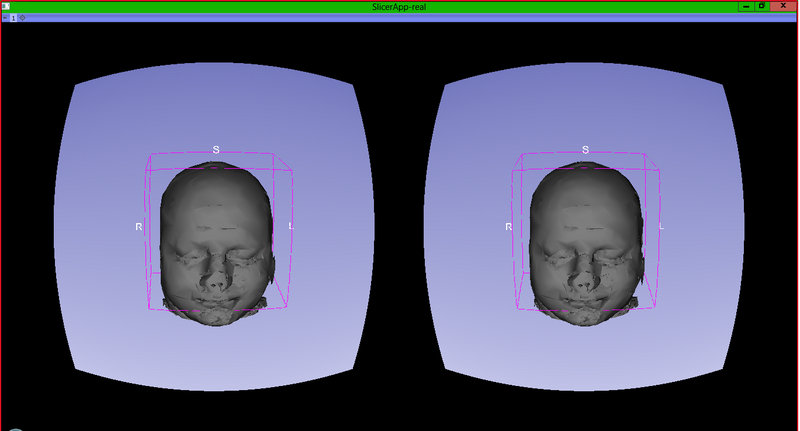Click the "R" orientation label in left eye view
The height and width of the screenshot is (431, 800).
[139, 226]
